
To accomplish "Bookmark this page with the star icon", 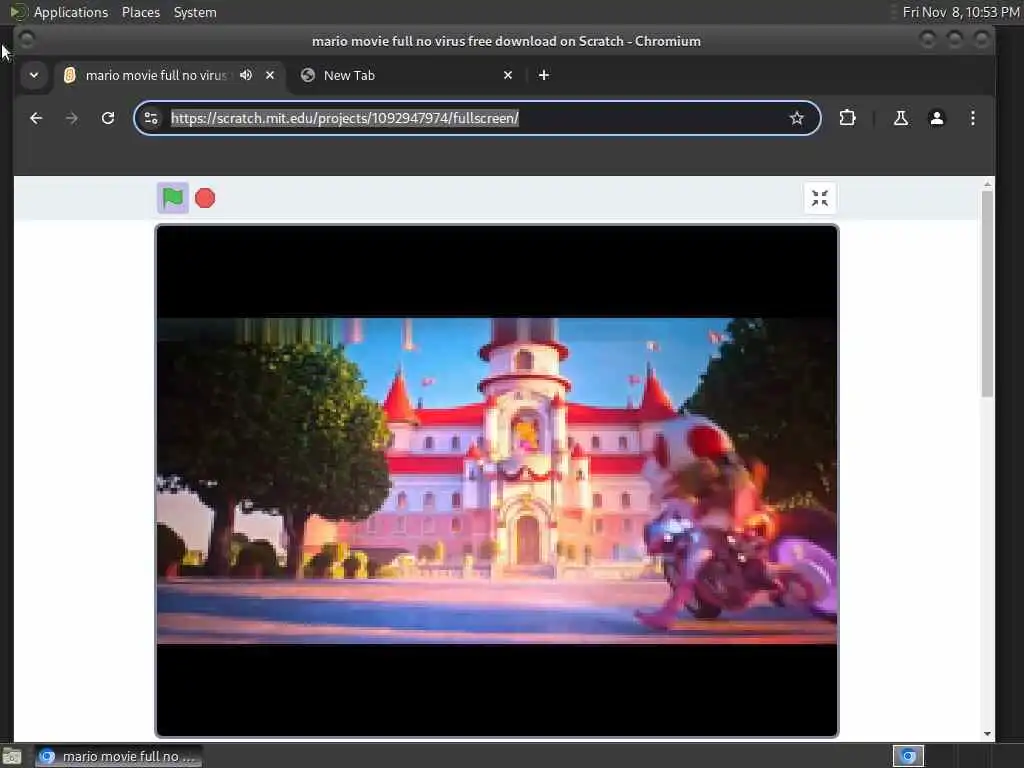I will (796, 118).
